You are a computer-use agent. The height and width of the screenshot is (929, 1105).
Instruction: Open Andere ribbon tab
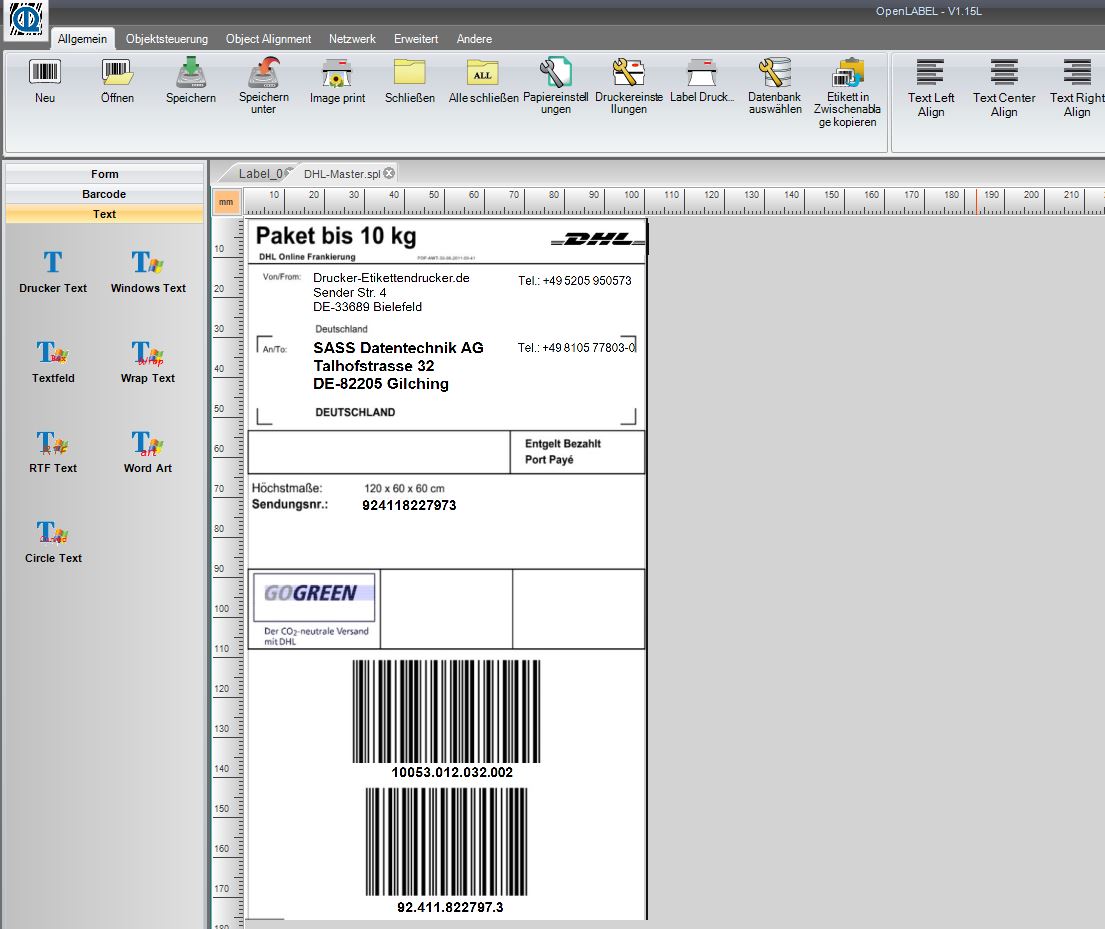click(474, 39)
